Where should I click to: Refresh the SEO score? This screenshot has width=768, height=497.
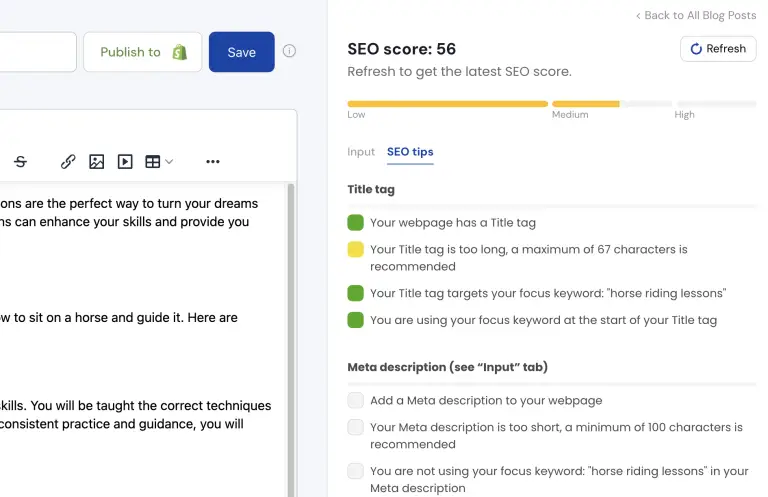click(718, 48)
